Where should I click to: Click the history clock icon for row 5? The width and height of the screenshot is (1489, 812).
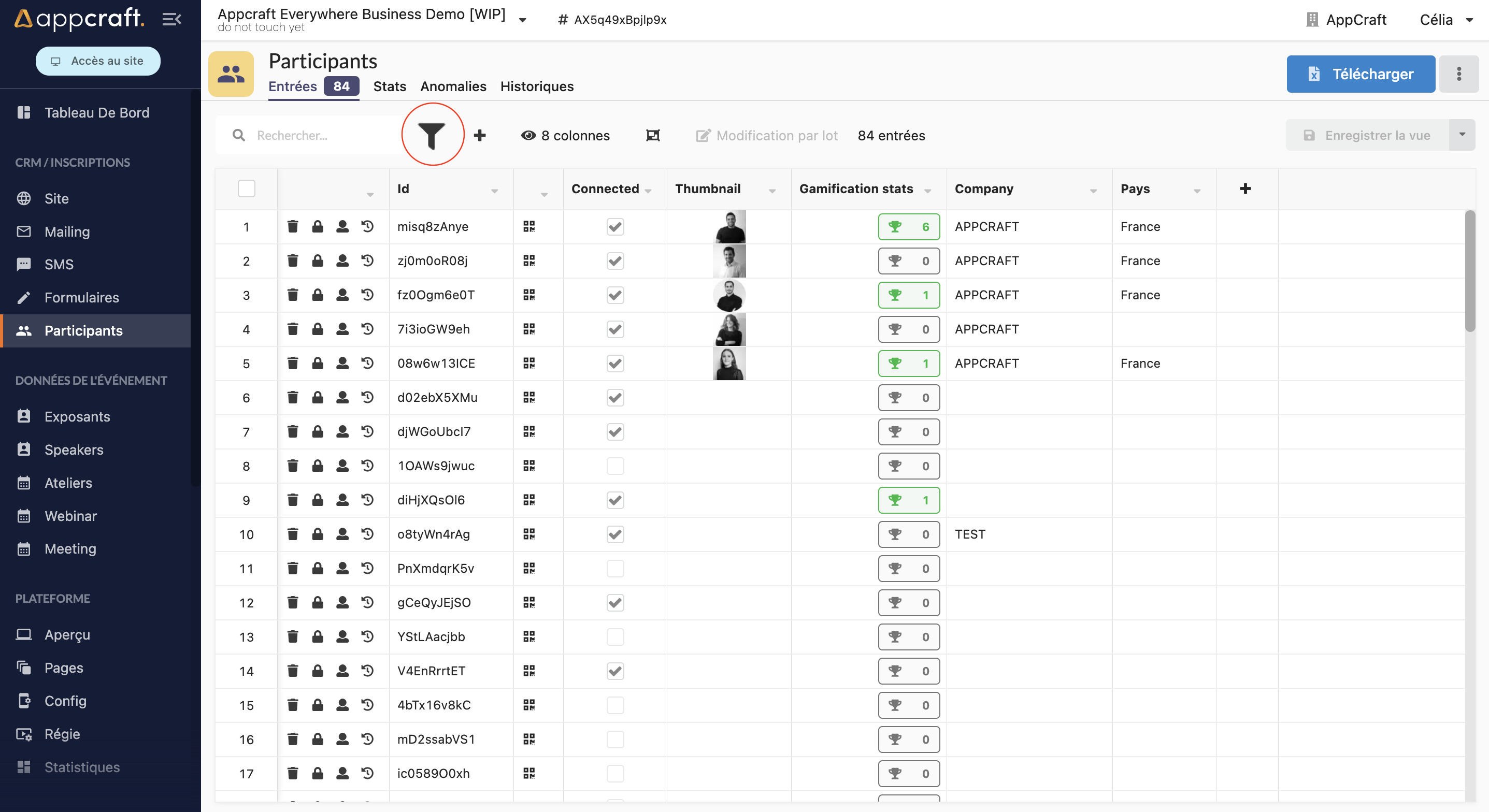coord(369,363)
